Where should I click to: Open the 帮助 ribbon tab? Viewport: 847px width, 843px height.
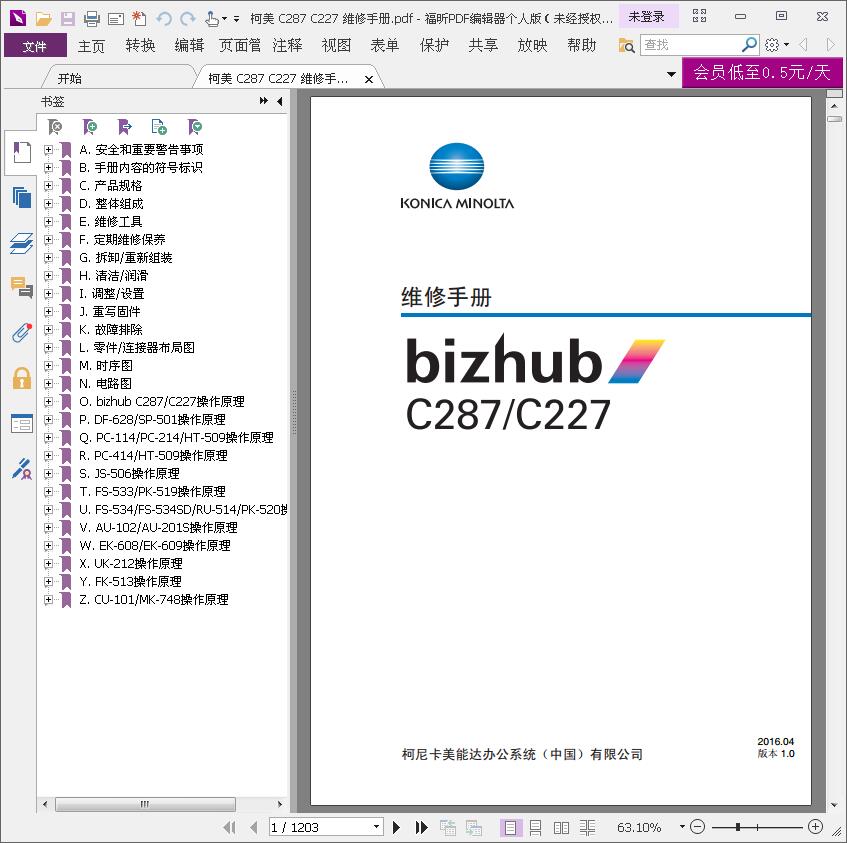[x=581, y=45]
